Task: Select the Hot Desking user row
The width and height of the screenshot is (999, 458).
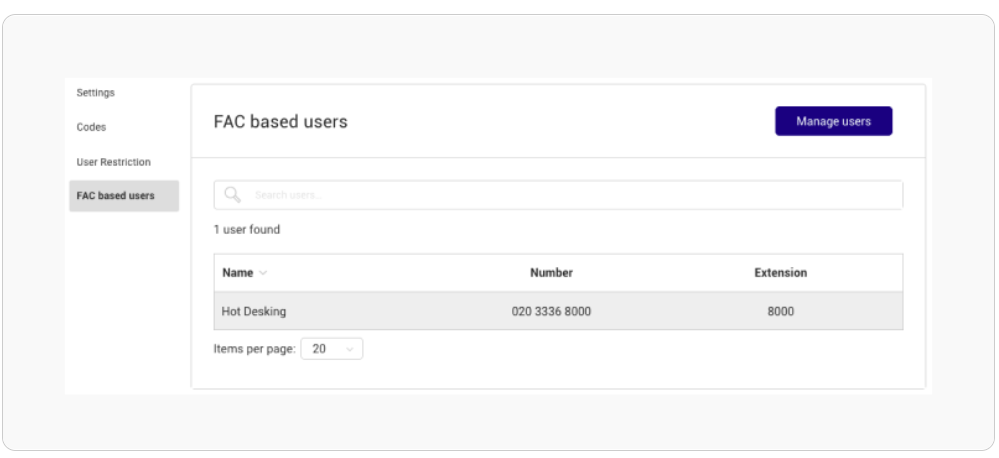Action: 558,311
